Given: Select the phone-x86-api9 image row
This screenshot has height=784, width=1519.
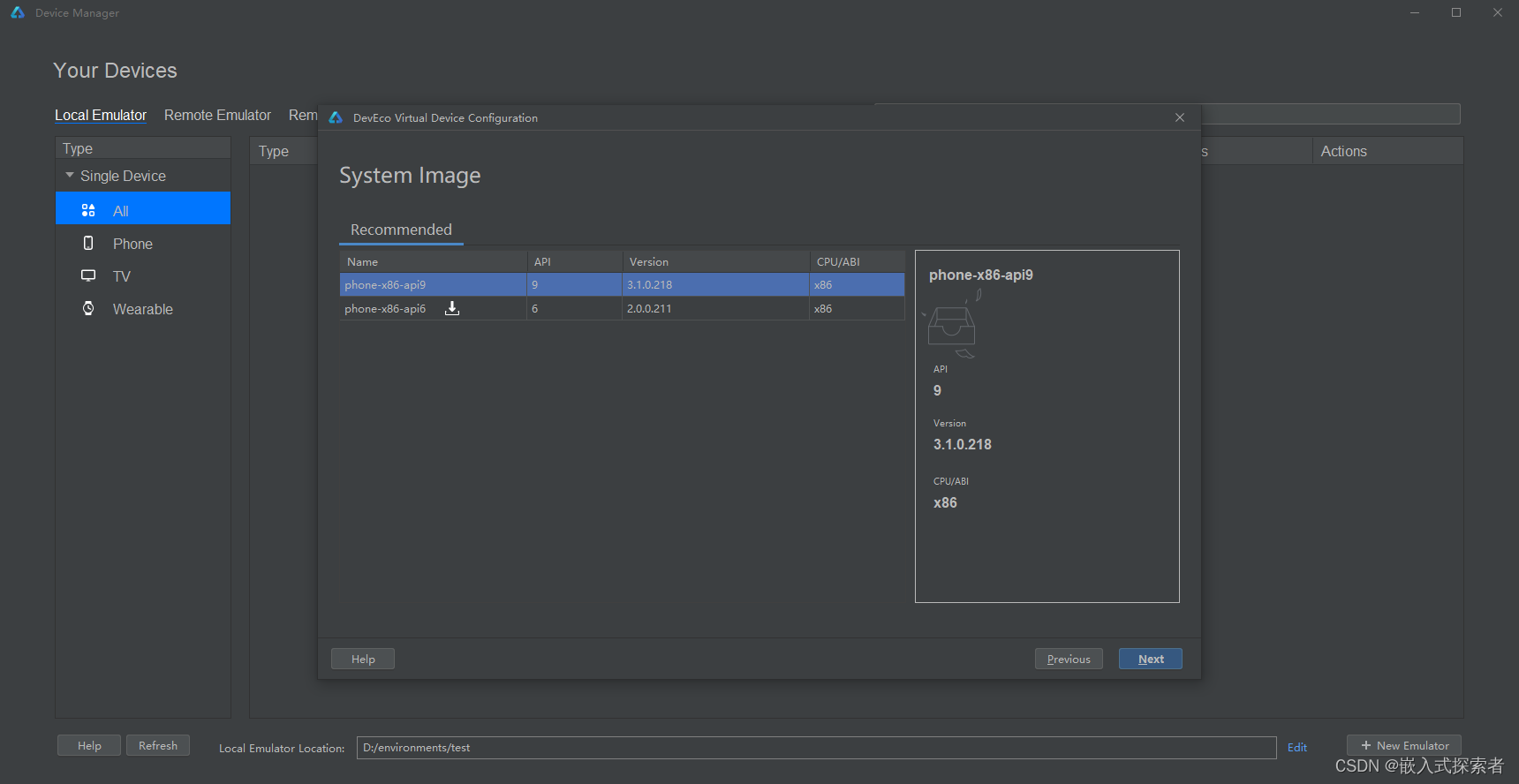Looking at the screenshot, I should [623, 284].
